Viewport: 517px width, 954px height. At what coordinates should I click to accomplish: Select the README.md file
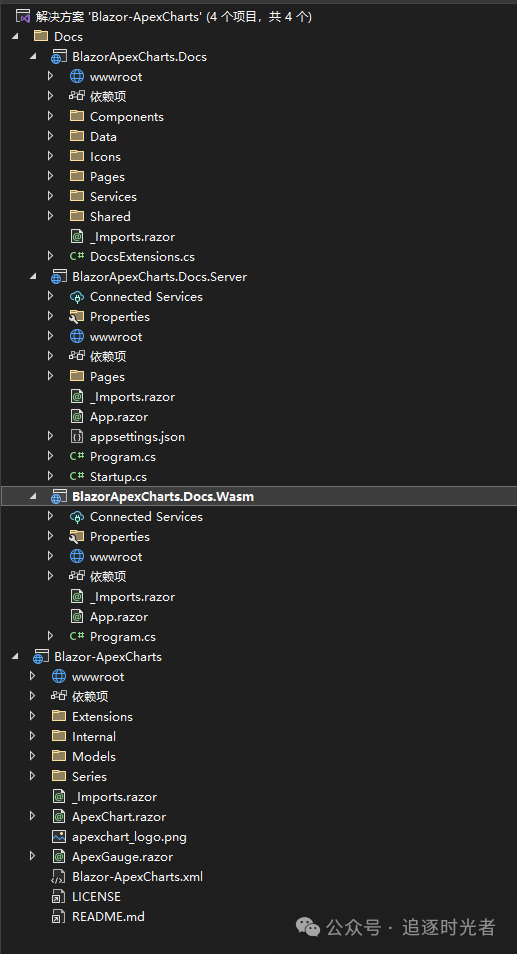point(108,916)
